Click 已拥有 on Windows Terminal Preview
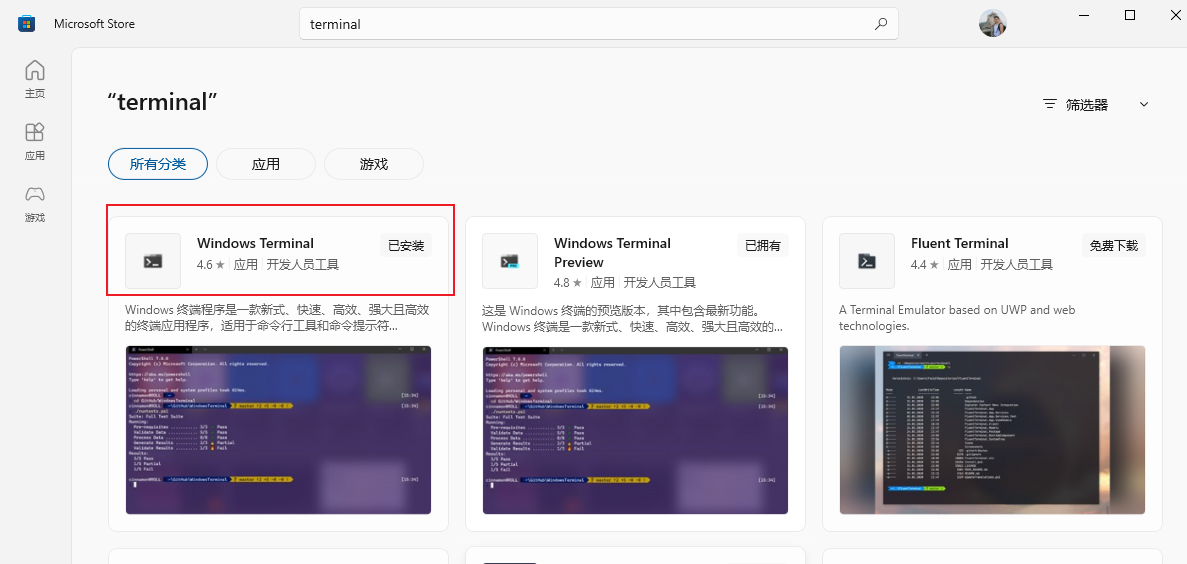This screenshot has width=1187, height=564. pos(763,246)
